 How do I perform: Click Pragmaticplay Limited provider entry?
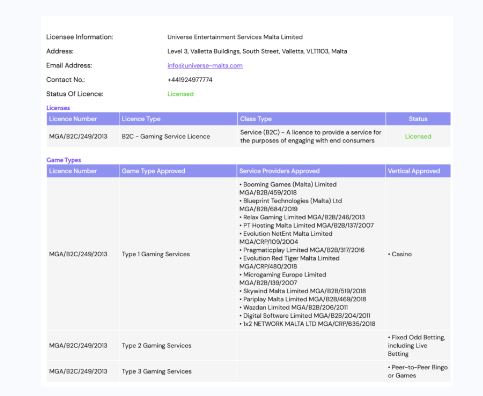[302, 250]
